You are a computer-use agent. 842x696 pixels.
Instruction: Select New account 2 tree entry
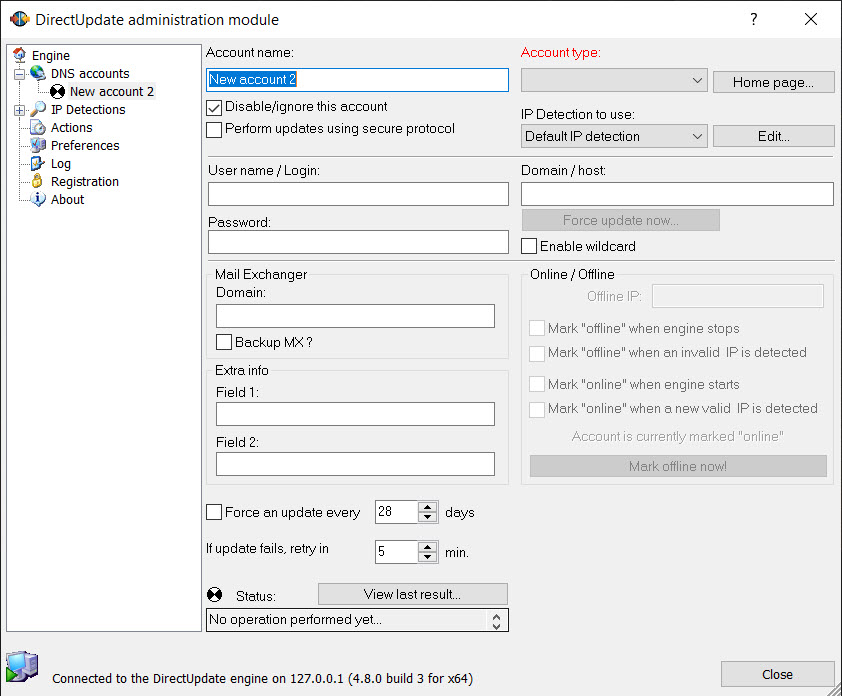point(112,92)
